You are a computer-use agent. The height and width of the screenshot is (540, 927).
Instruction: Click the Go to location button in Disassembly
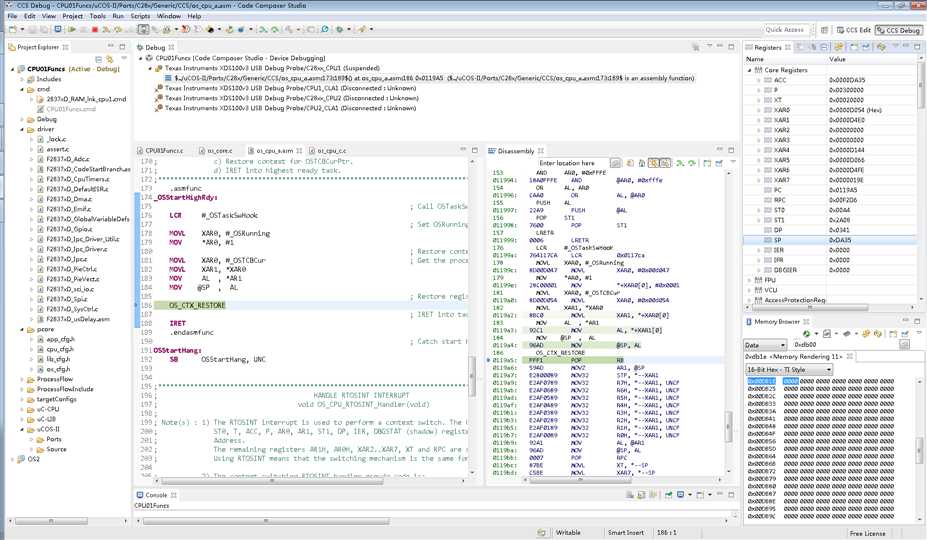point(615,163)
